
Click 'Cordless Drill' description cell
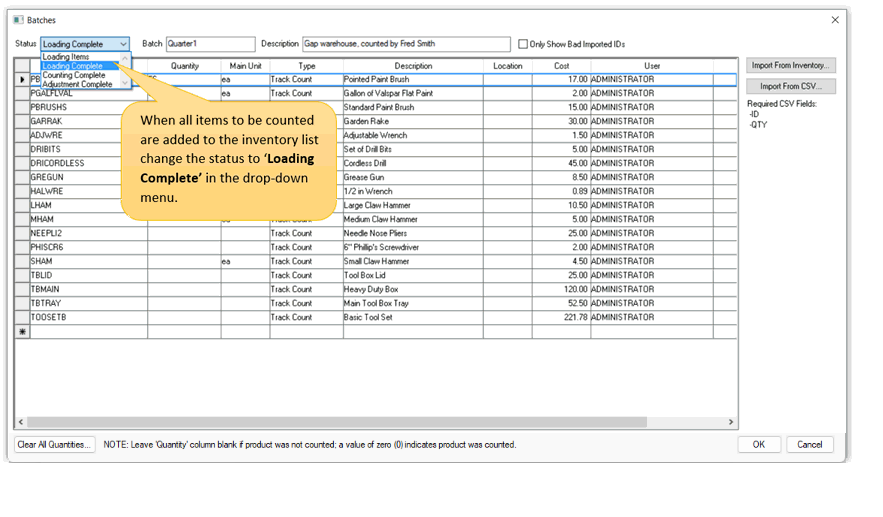(413, 163)
